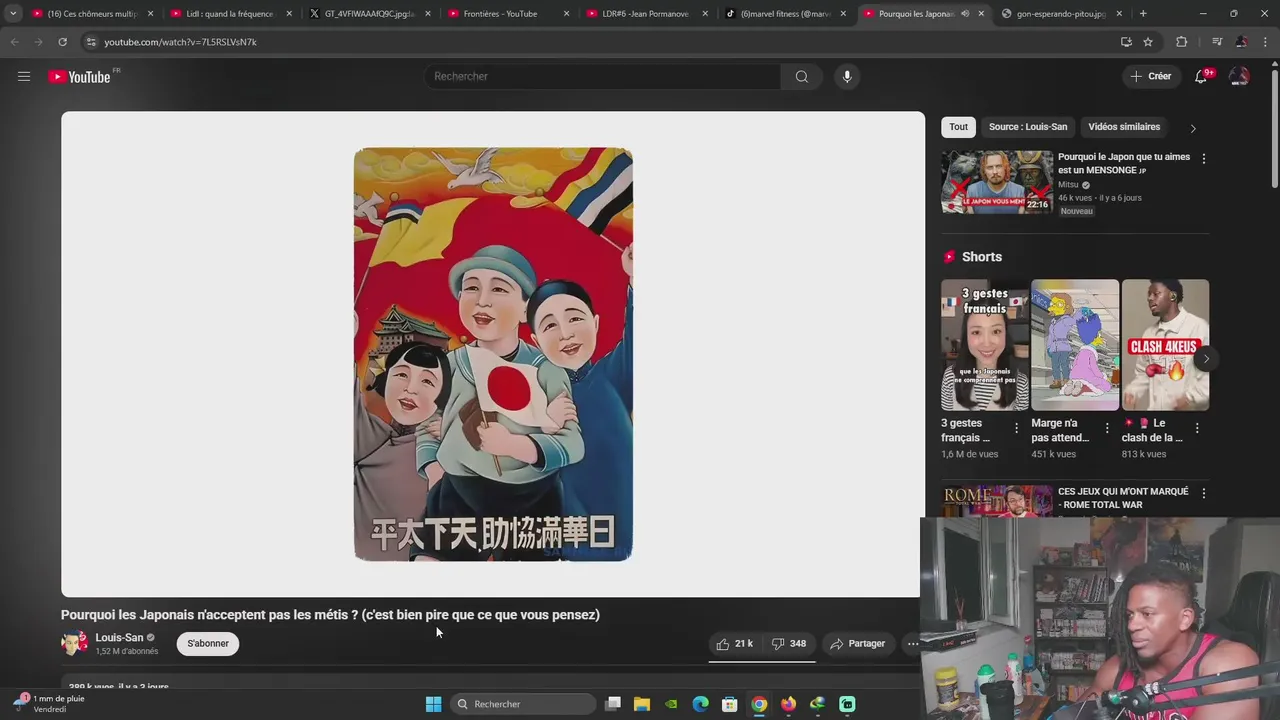Viewport: 1280px width, 720px height.
Task: Open Louis-San channel name link
Action: (119, 637)
